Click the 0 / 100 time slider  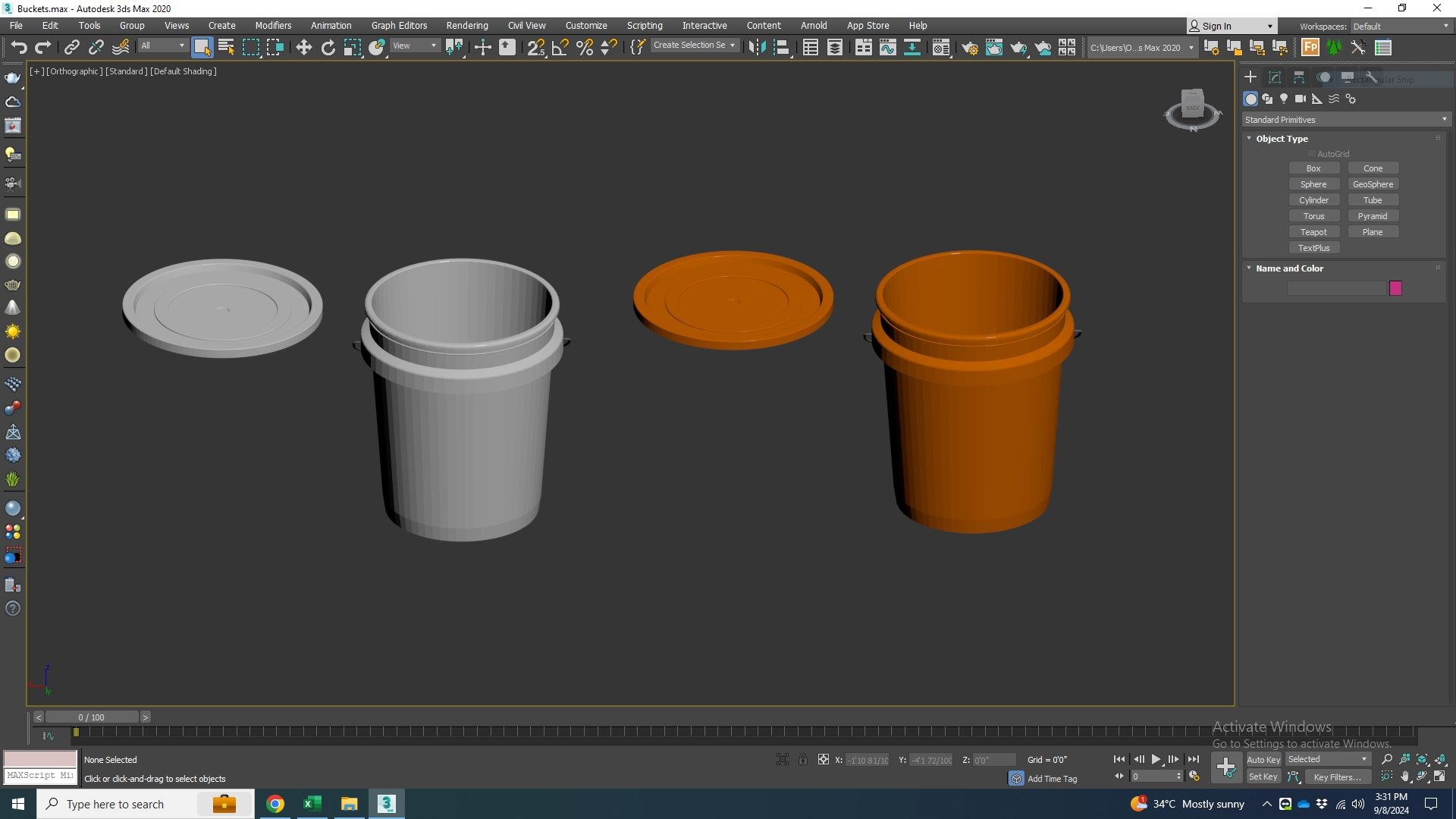point(92,717)
